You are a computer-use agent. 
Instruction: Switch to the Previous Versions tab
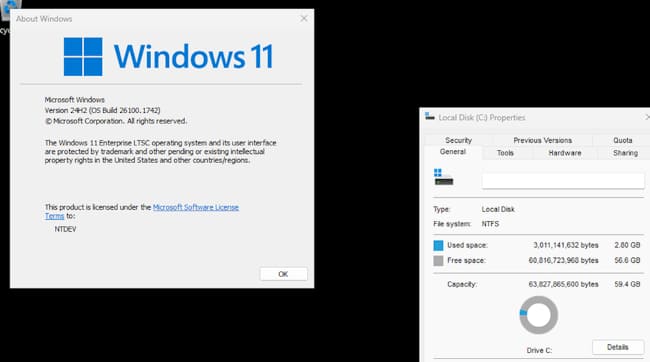pyautogui.click(x=542, y=140)
